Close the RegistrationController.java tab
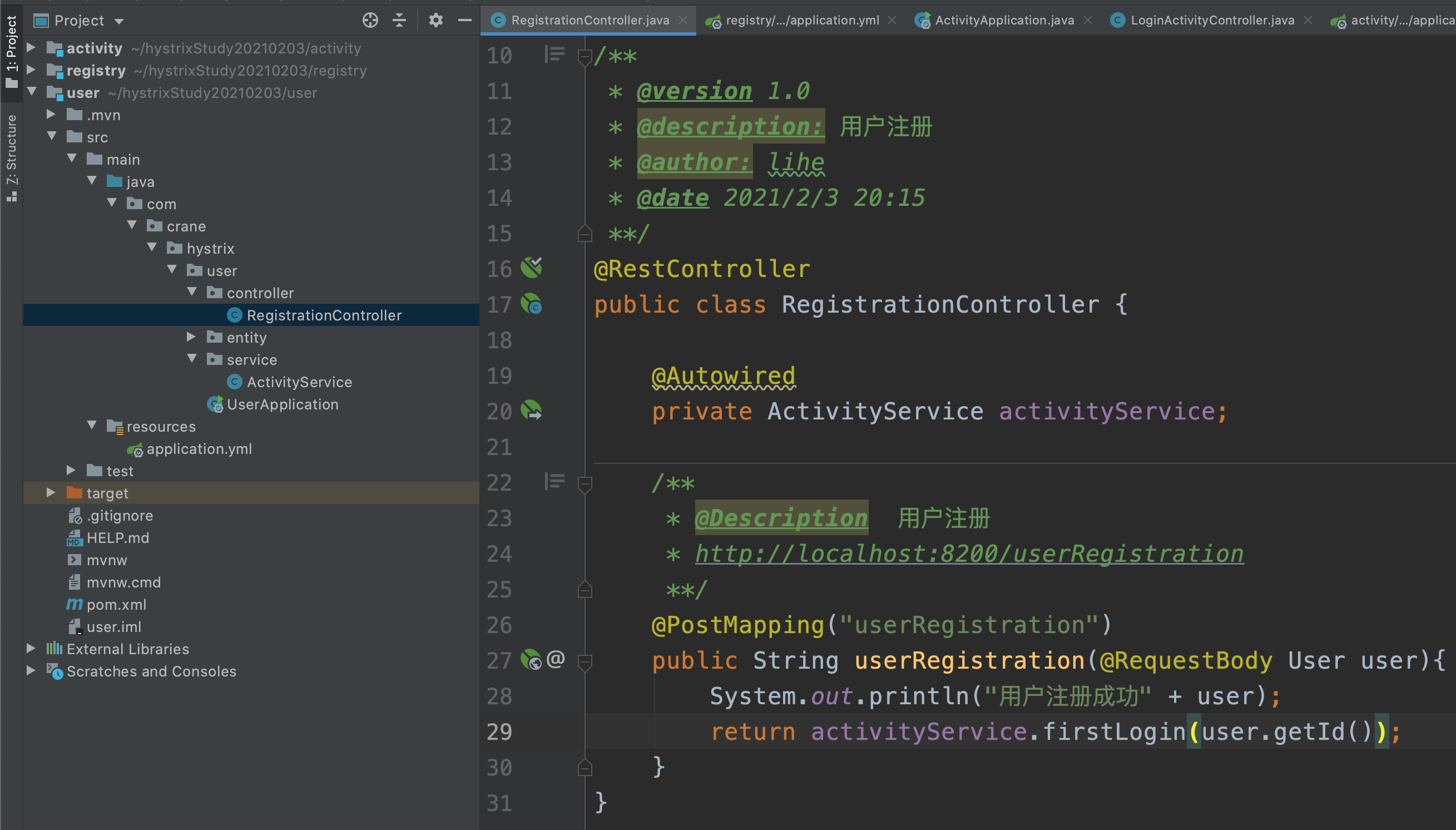The width and height of the screenshot is (1456, 830). tap(683, 21)
